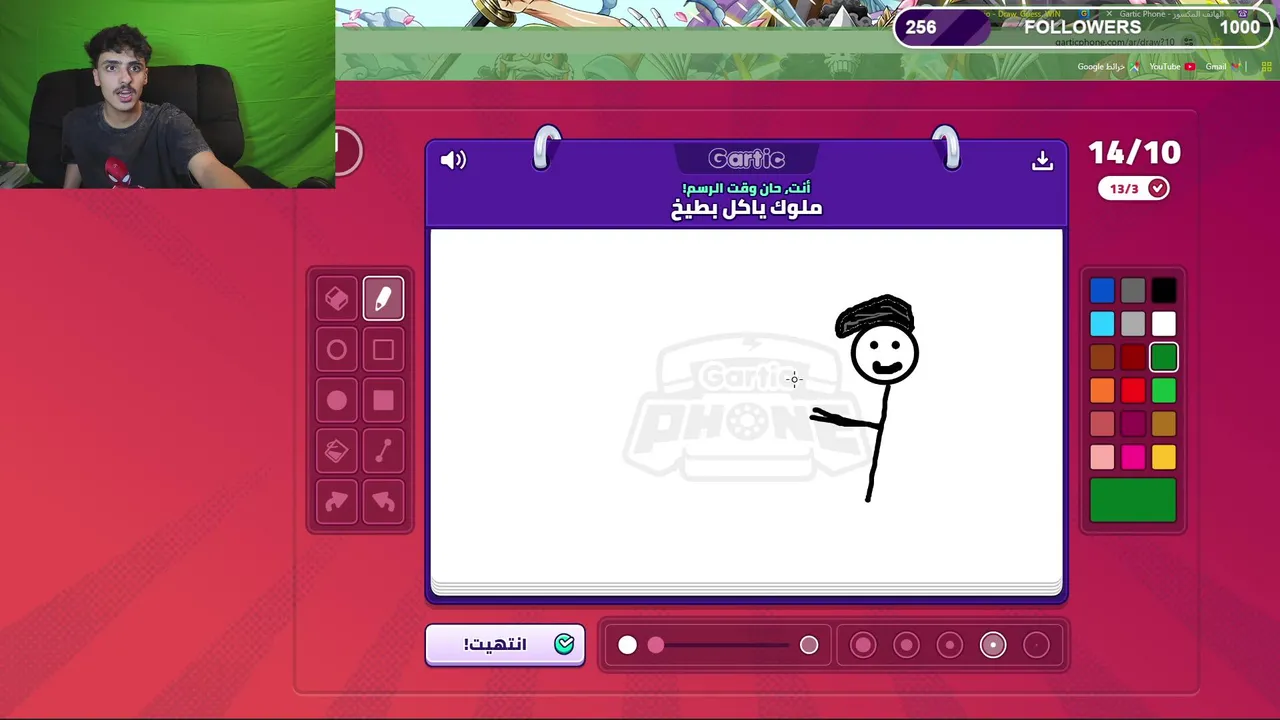
Task: Mute the game sound speaker icon
Action: [x=453, y=160]
